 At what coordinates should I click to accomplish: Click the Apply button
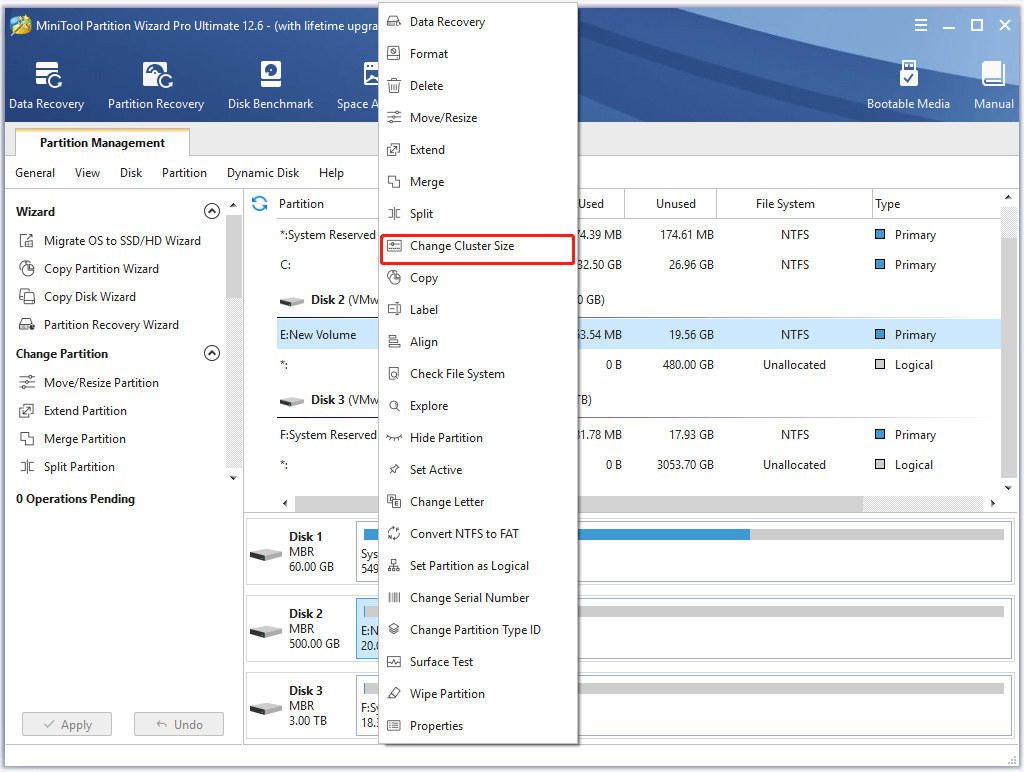[66, 724]
